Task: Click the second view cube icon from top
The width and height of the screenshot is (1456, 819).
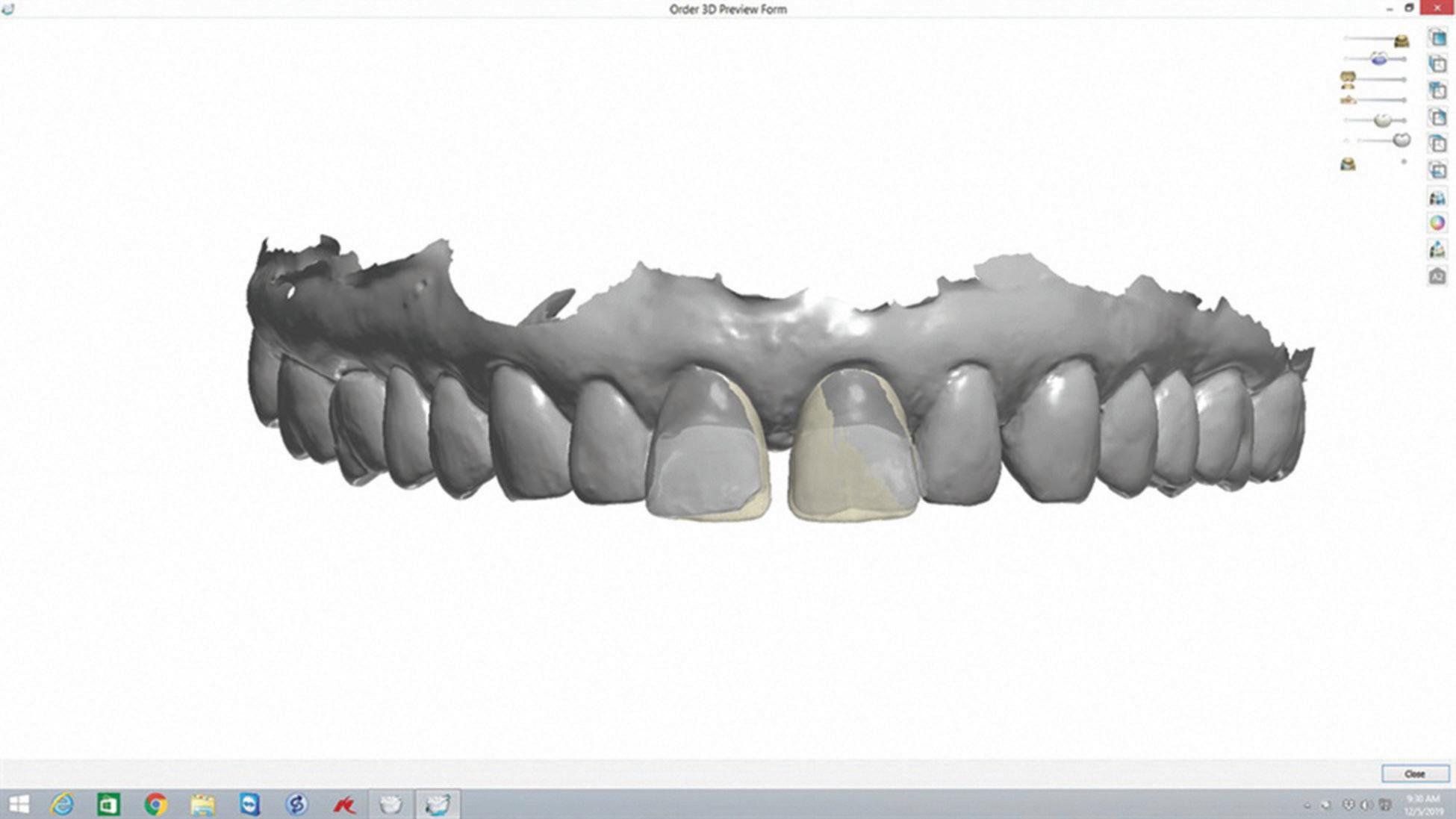Action: coord(1437,64)
